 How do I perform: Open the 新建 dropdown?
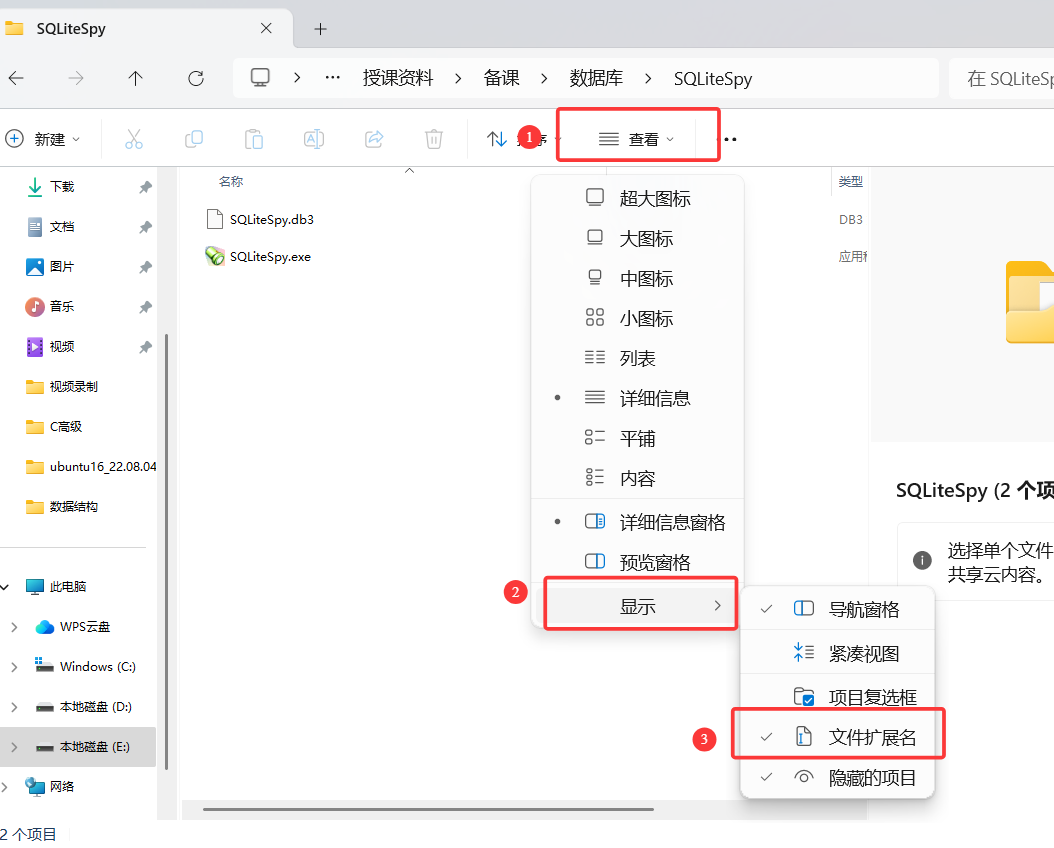click(x=43, y=139)
